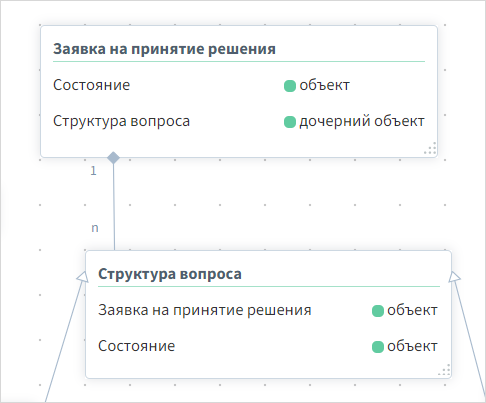
Task: Click the 'Заявка на принятие решения' attribute in the lower card
Action: point(205,310)
